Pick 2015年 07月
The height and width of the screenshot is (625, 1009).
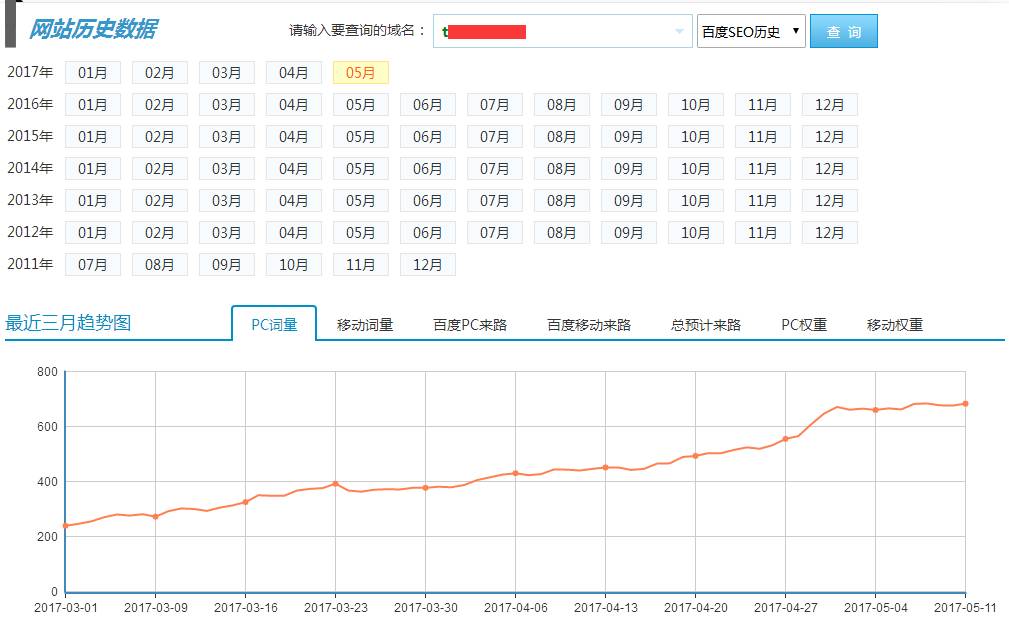click(x=494, y=137)
